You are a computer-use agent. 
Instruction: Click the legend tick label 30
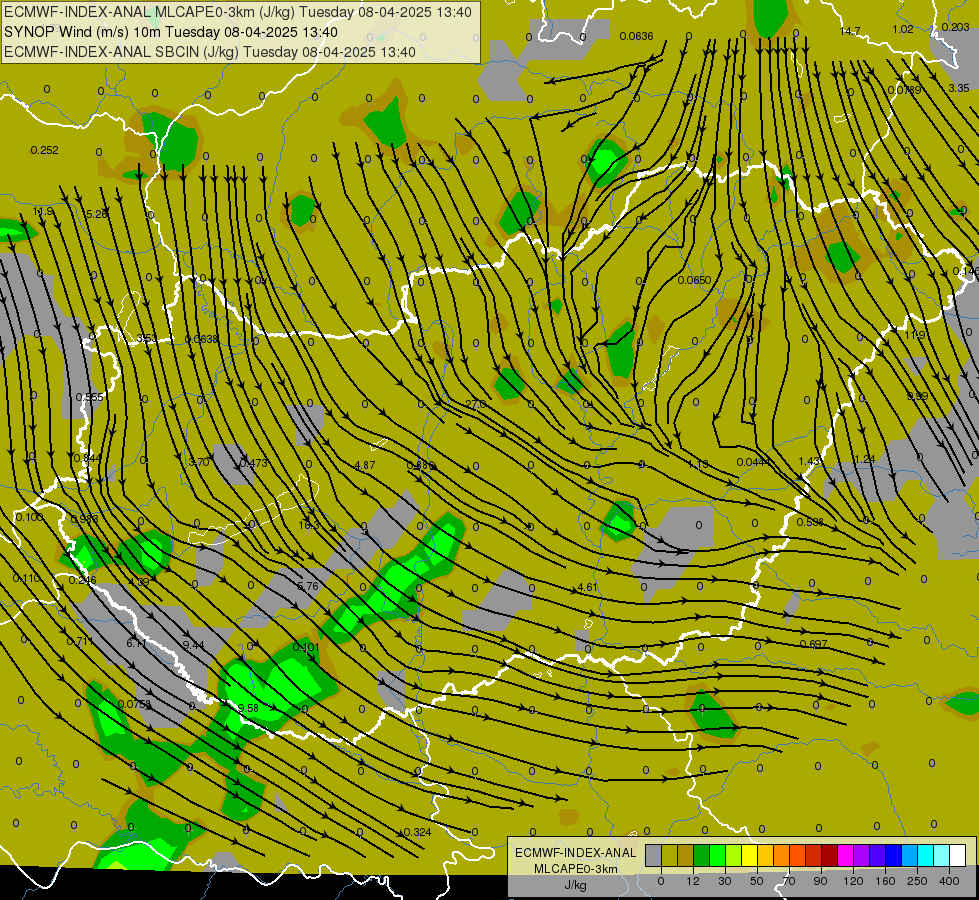click(x=724, y=881)
